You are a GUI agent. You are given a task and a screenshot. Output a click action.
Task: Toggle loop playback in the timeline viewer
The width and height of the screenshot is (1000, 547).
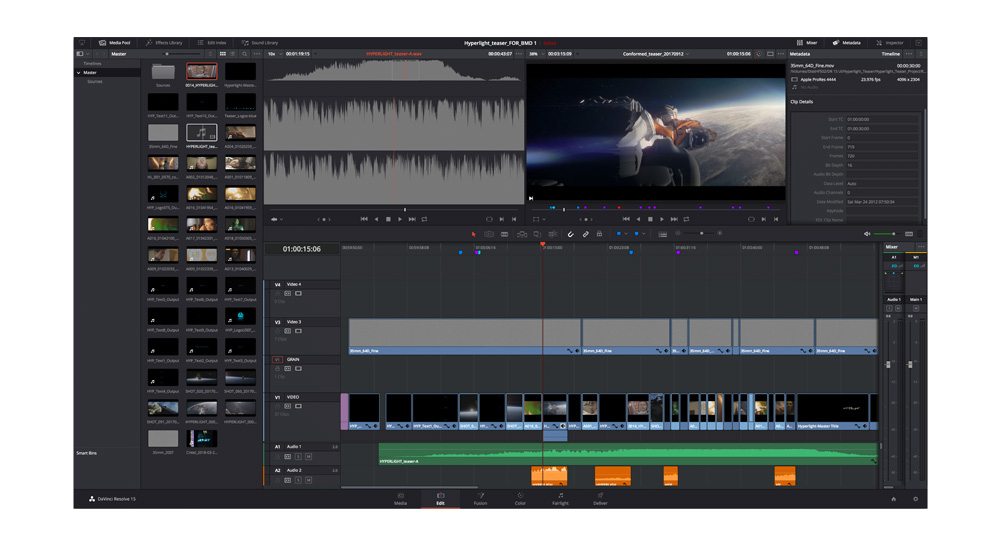686,219
